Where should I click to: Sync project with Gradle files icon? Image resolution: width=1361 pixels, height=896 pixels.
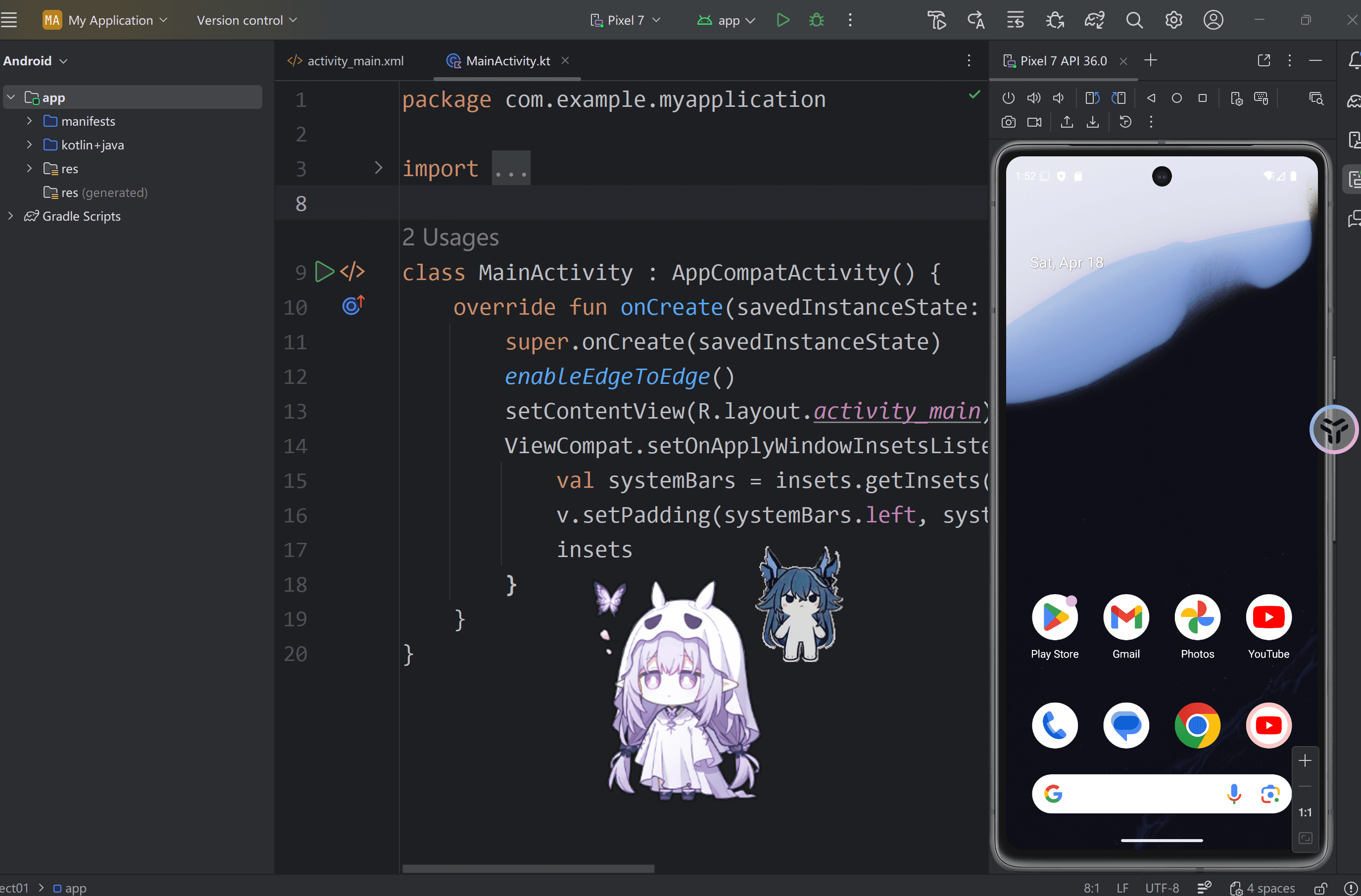pyautogui.click(x=1094, y=21)
